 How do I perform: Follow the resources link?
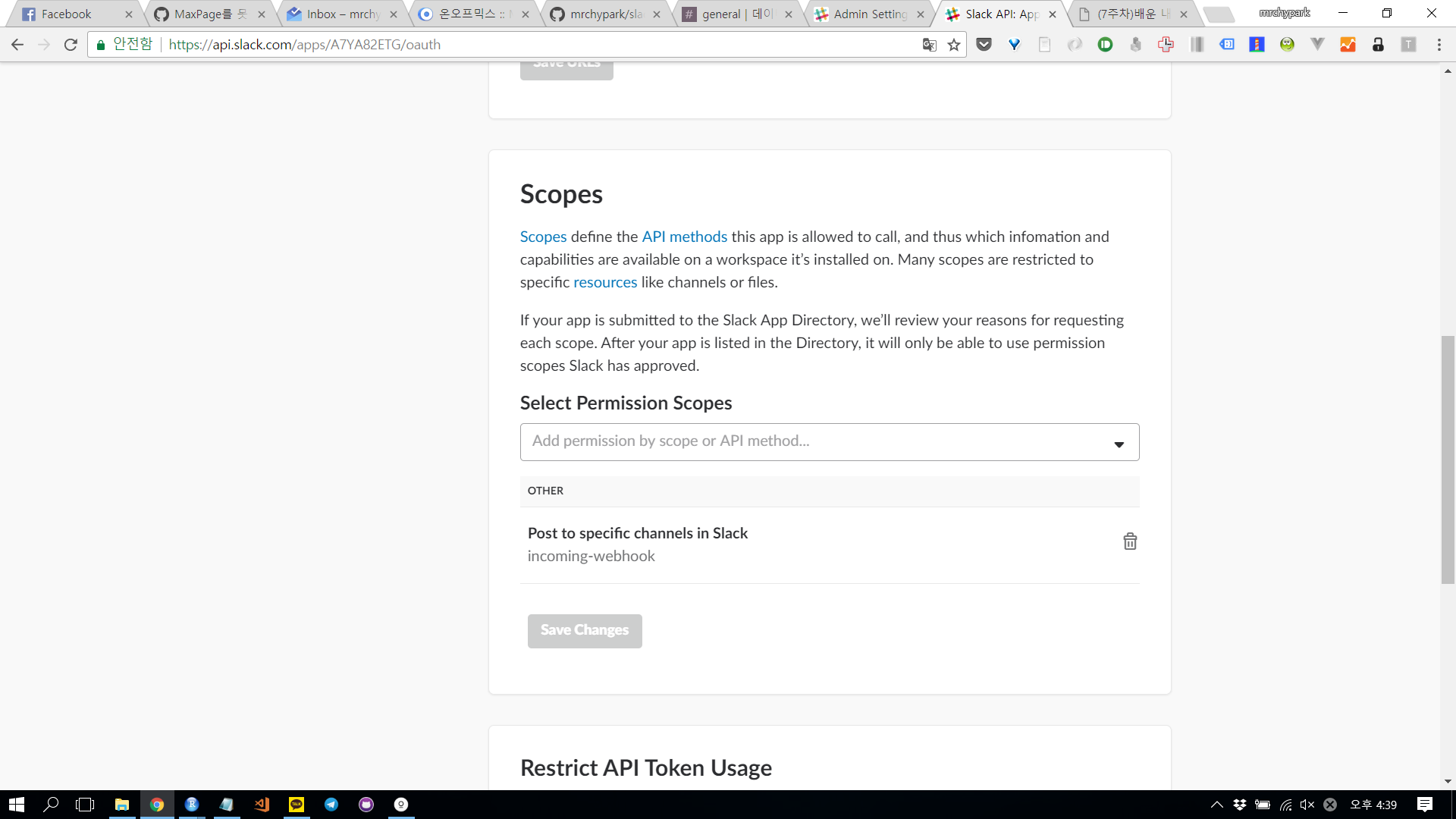[x=605, y=282]
